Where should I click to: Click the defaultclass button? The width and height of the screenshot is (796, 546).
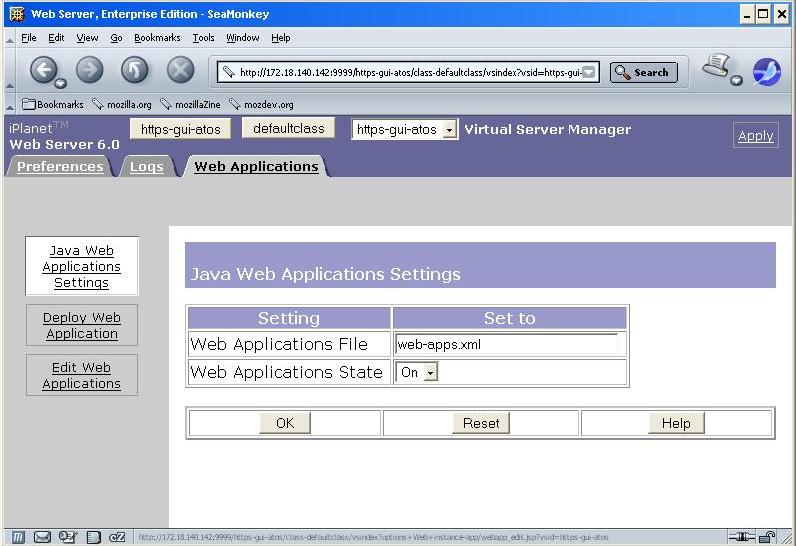click(x=288, y=128)
